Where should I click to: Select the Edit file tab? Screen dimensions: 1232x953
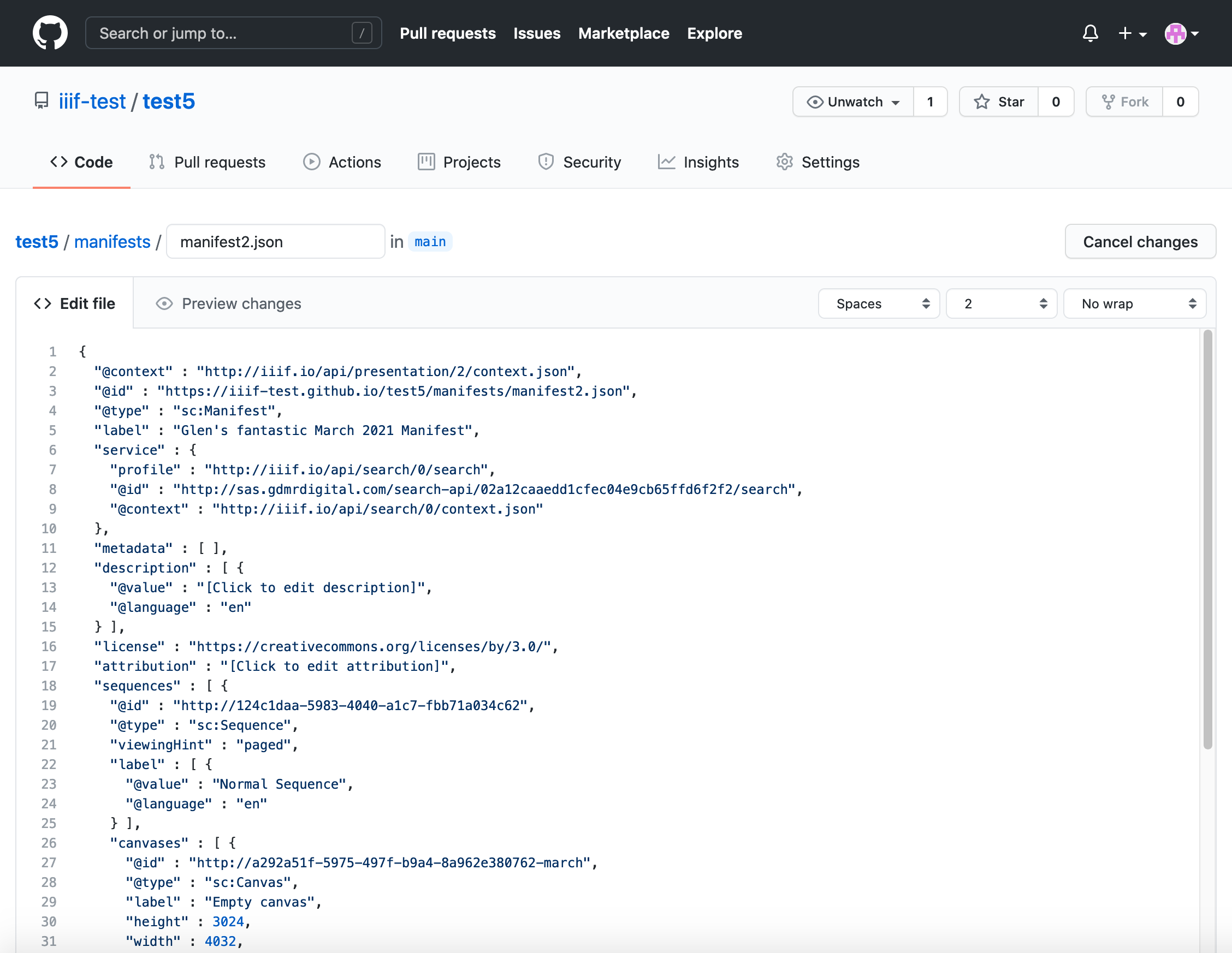click(x=74, y=303)
